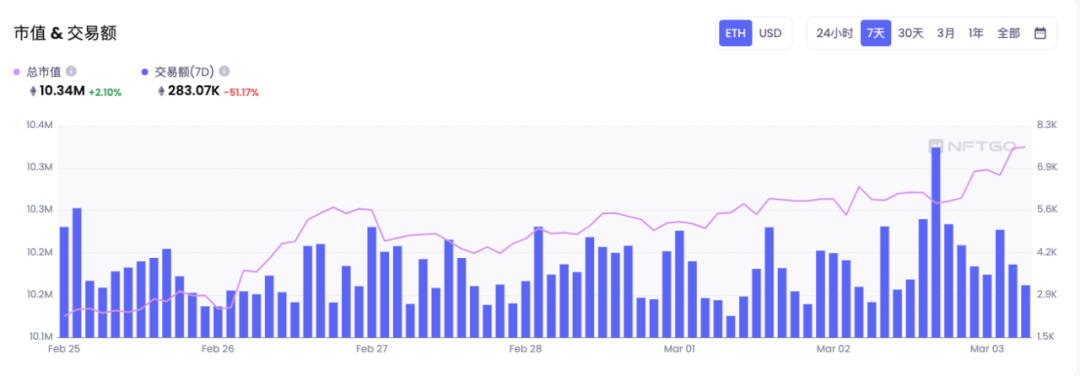Viewport: 1080px width, 376px height.
Task: Click Ethereum symbol beside 10.34M value
Action: [32, 91]
